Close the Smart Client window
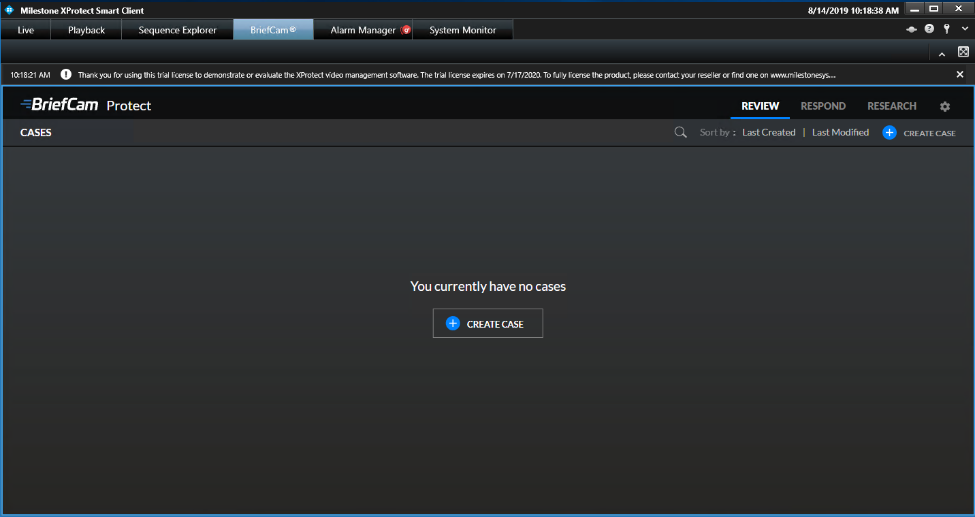Viewport: 975px width, 517px height. pyautogui.click(x=958, y=9)
